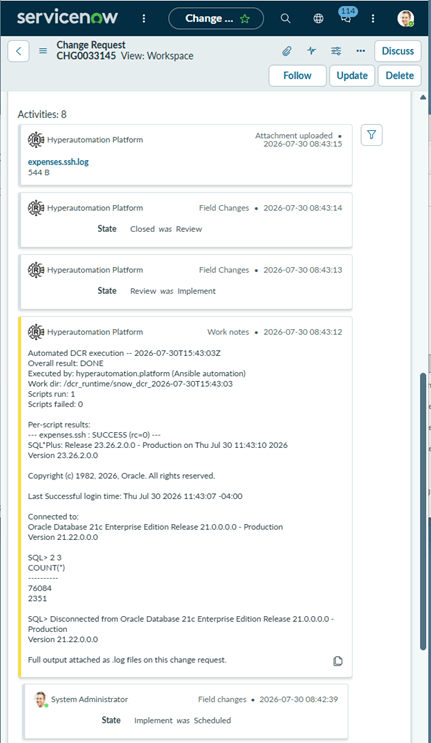Viewport: 431px width, 743px height.
Task: Go back with the left chevron button
Action: [x=18, y=51]
